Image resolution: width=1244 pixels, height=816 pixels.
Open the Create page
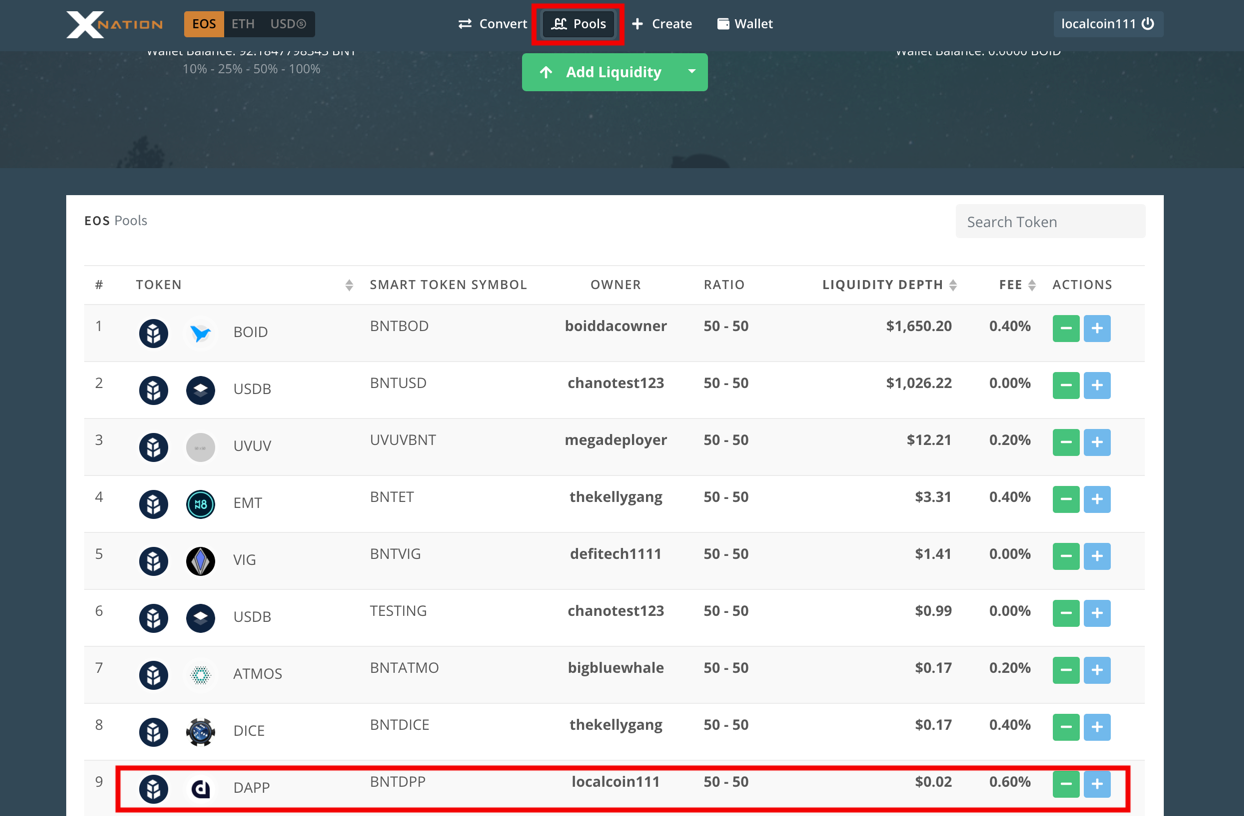click(x=662, y=24)
